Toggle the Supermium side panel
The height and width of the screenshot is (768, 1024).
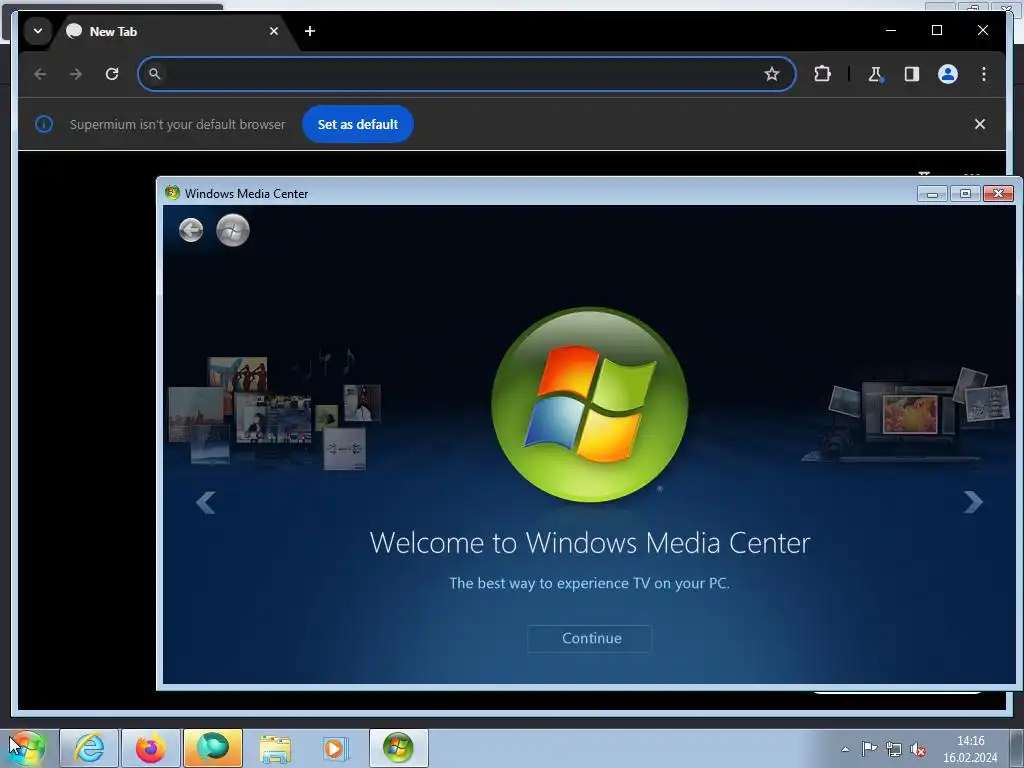[912, 74]
